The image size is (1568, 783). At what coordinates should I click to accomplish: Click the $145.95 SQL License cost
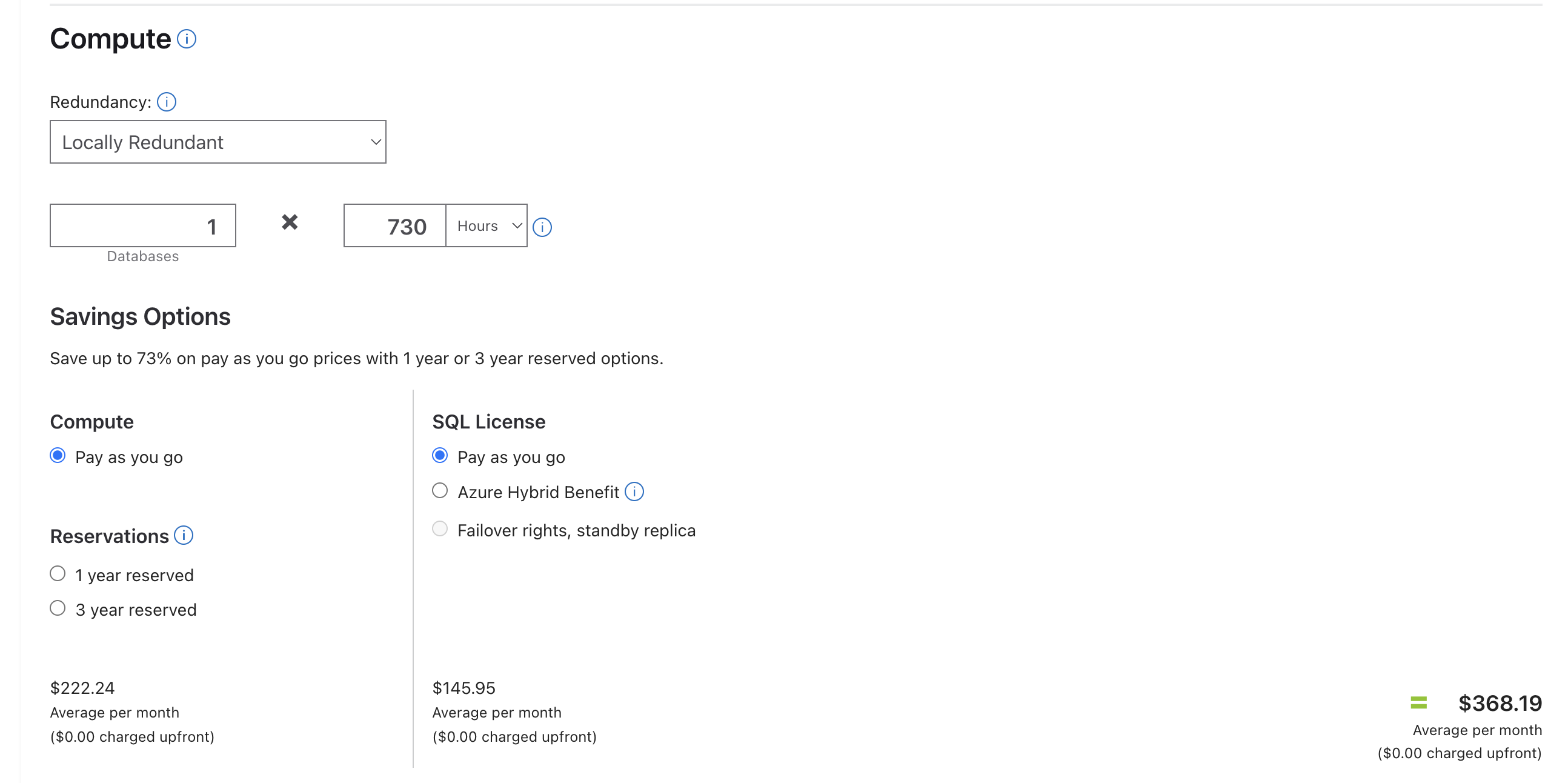pos(464,688)
